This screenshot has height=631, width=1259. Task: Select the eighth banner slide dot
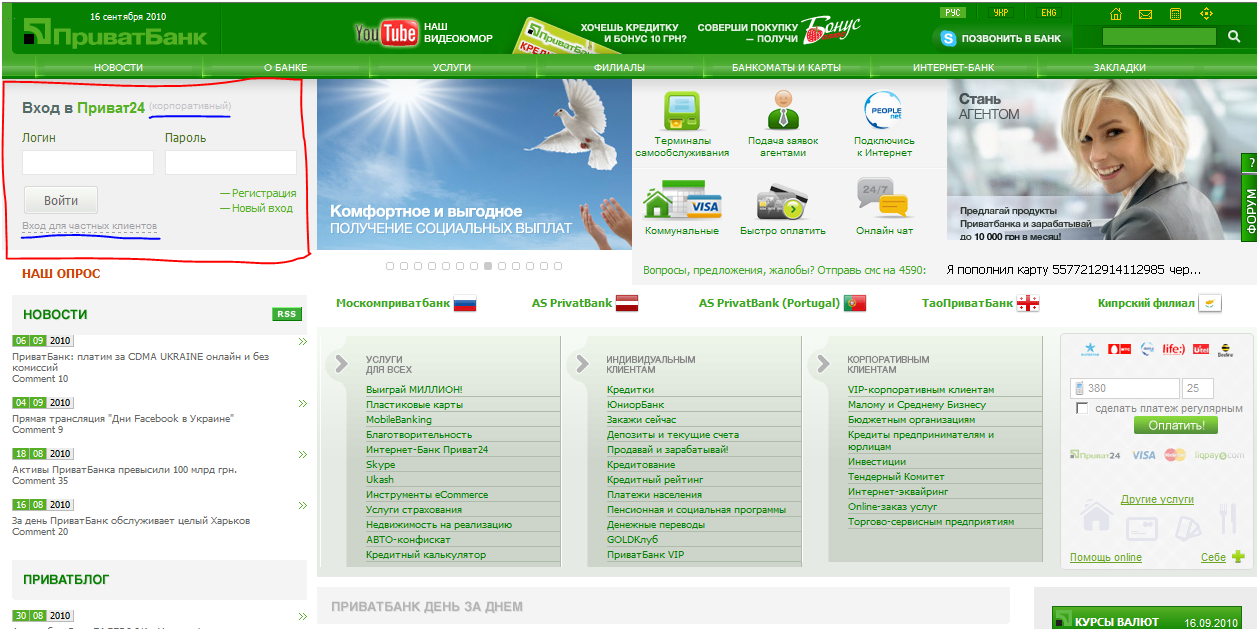pos(488,266)
